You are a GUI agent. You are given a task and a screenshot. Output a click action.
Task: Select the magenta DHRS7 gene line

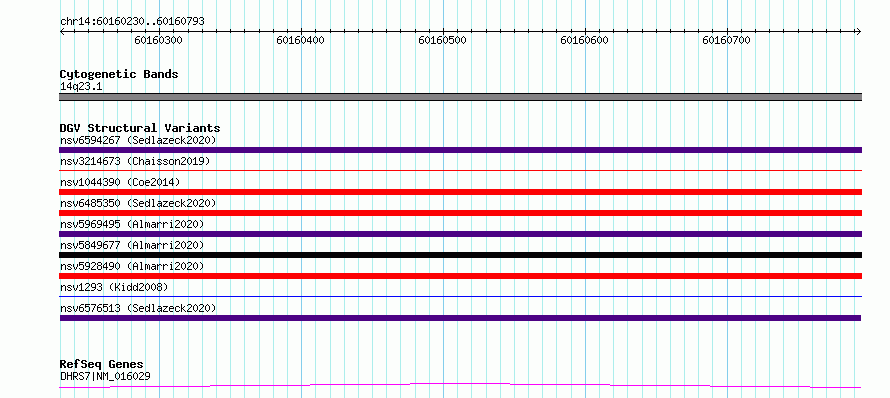[x=460, y=386]
